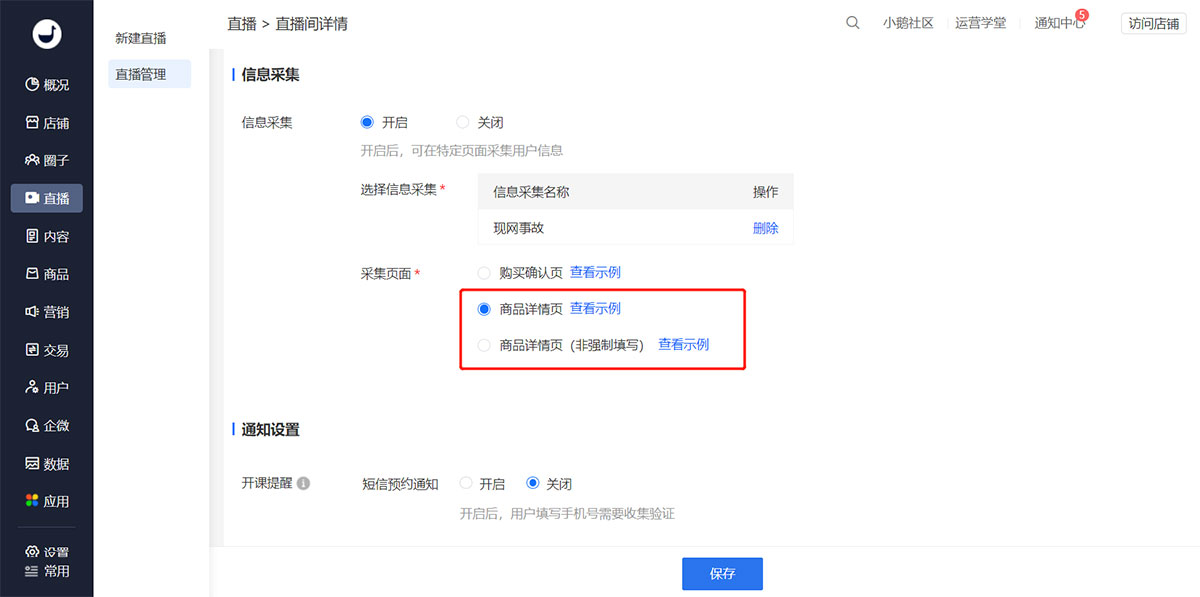Delete the 现网事故 entry via 删除
Viewport: 1200px width, 597px height.
pos(765,228)
